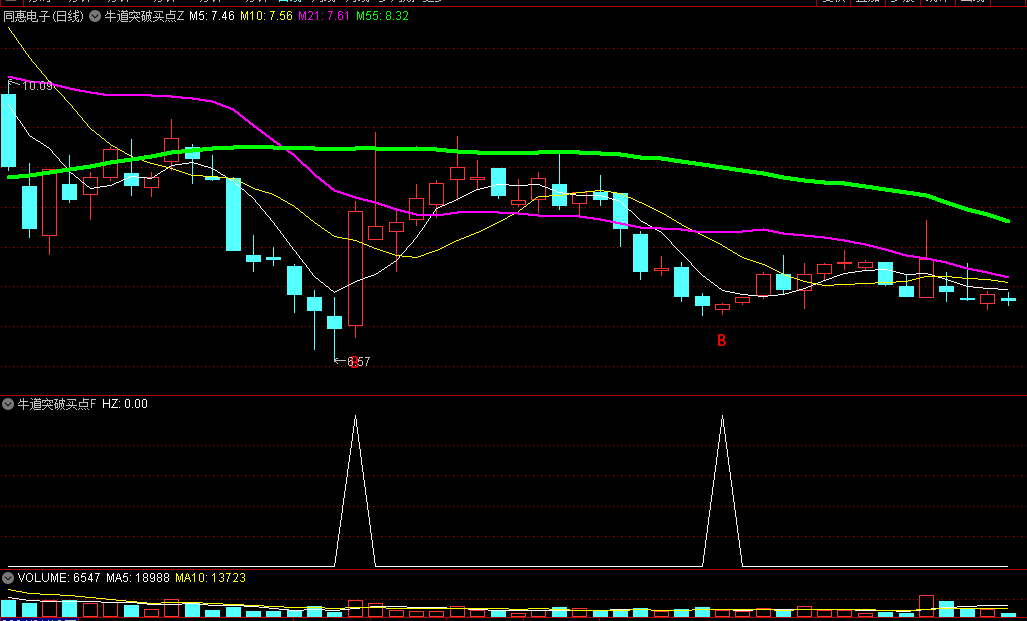Click the volume MA5: 18988 value

pyautogui.click(x=138, y=578)
